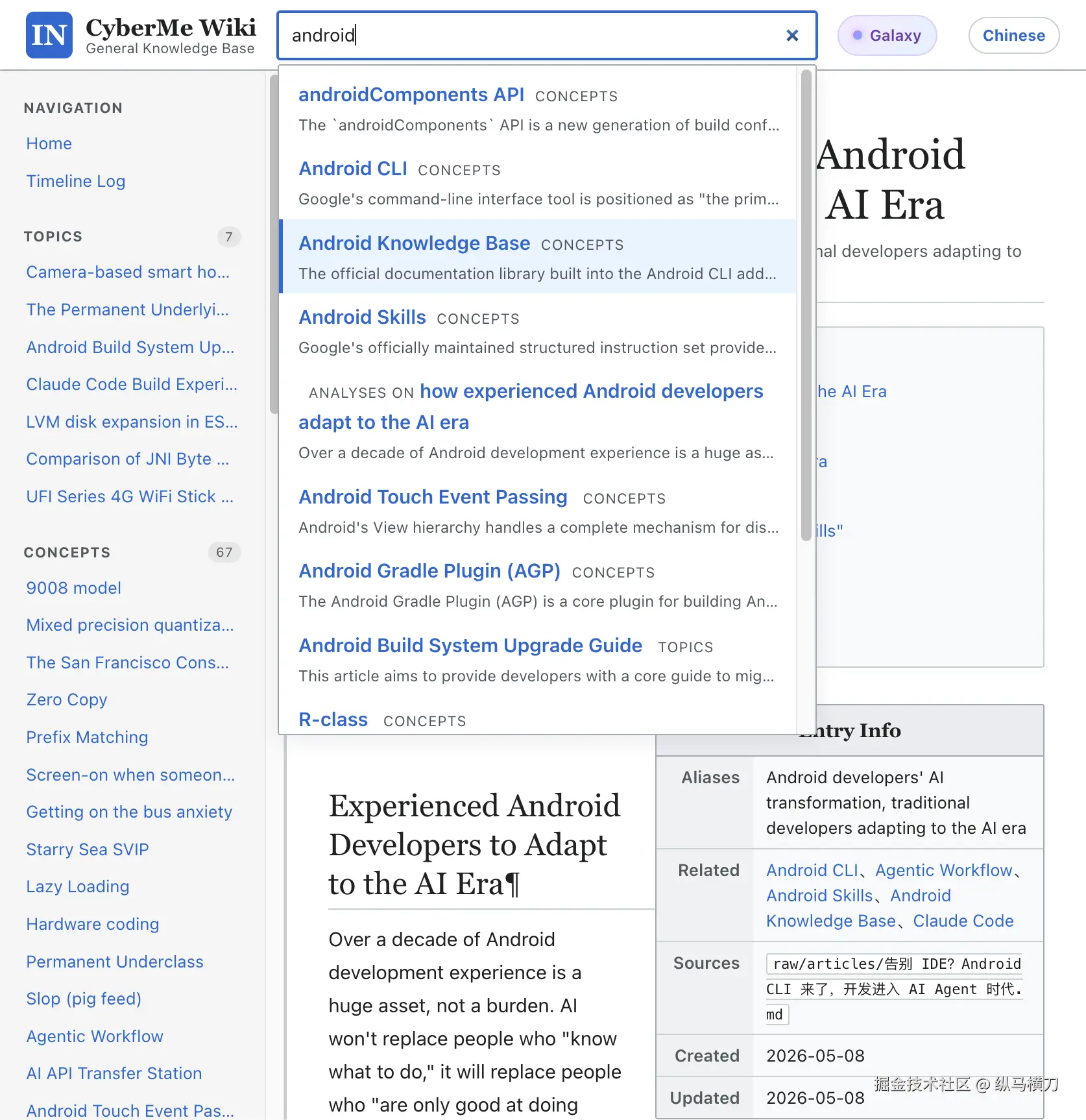Open the Android Touch Event Pas... sidebar concept
The width and height of the screenshot is (1086, 1120).
click(x=130, y=1110)
